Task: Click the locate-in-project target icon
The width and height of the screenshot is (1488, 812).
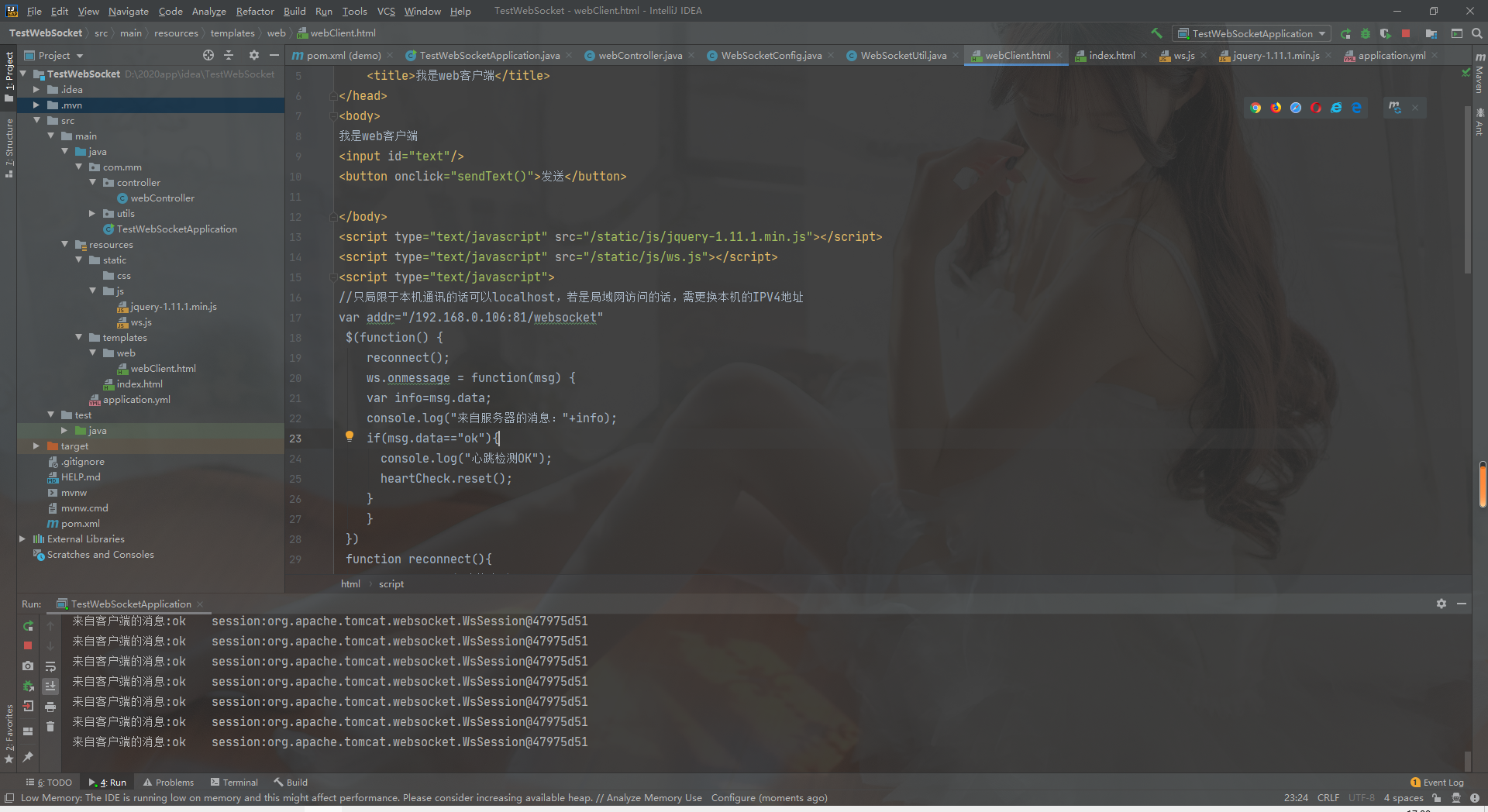Action: (x=208, y=55)
